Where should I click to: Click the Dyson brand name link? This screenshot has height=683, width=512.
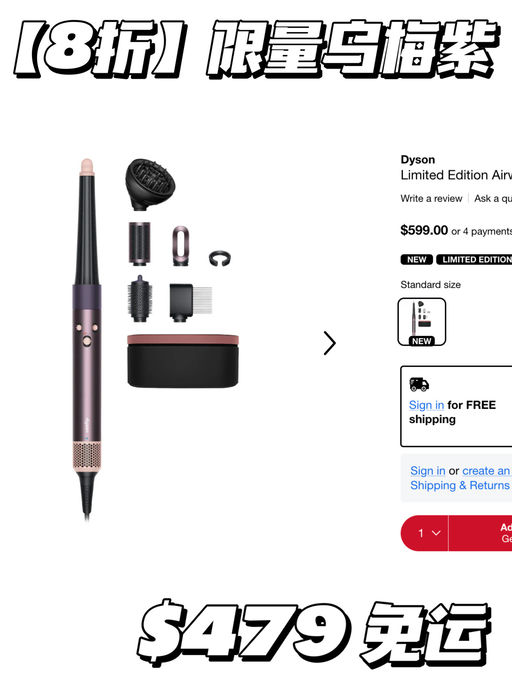(x=418, y=160)
